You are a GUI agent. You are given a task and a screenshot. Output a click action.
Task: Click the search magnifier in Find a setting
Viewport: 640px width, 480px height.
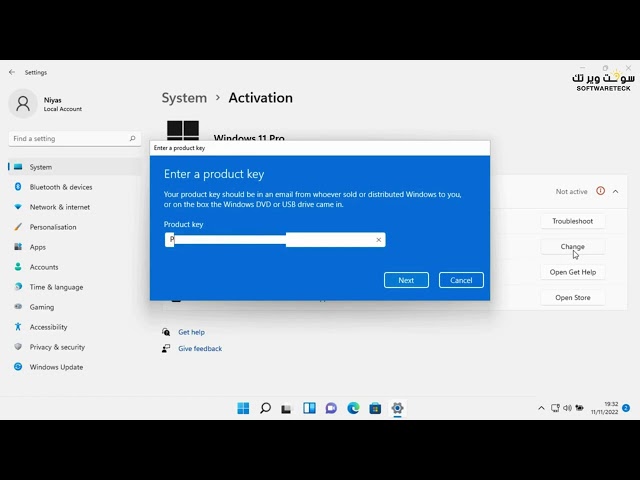pos(132,138)
